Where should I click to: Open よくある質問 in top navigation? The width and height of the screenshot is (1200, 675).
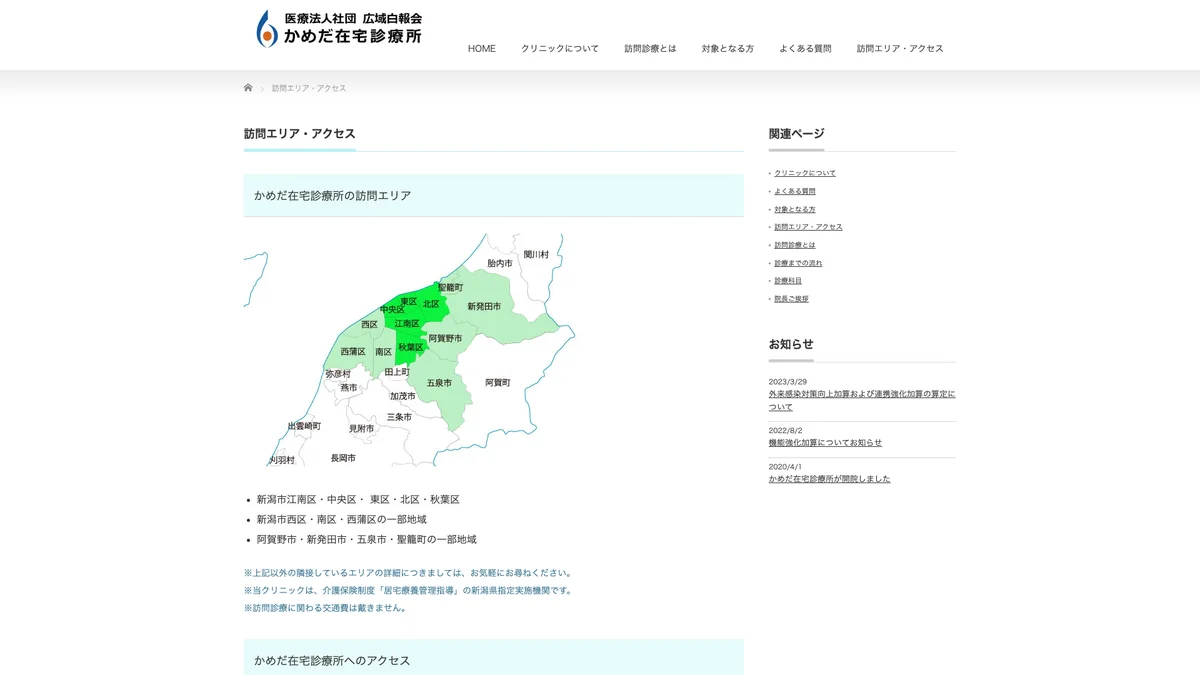[x=805, y=48]
